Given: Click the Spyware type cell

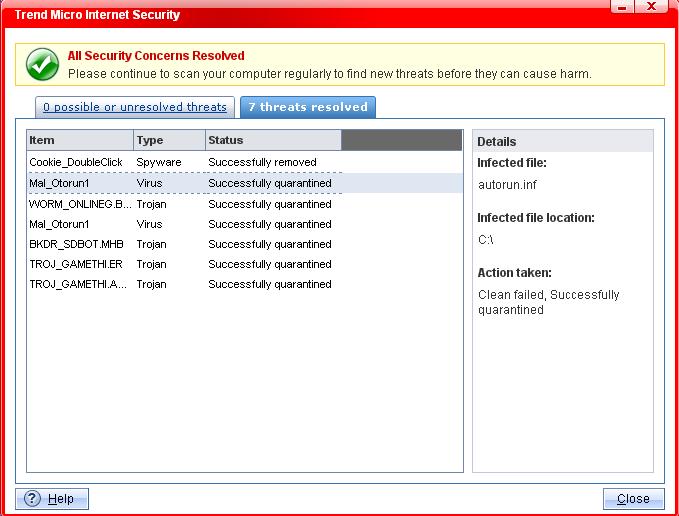Looking at the screenshot, I should (158, 162).
